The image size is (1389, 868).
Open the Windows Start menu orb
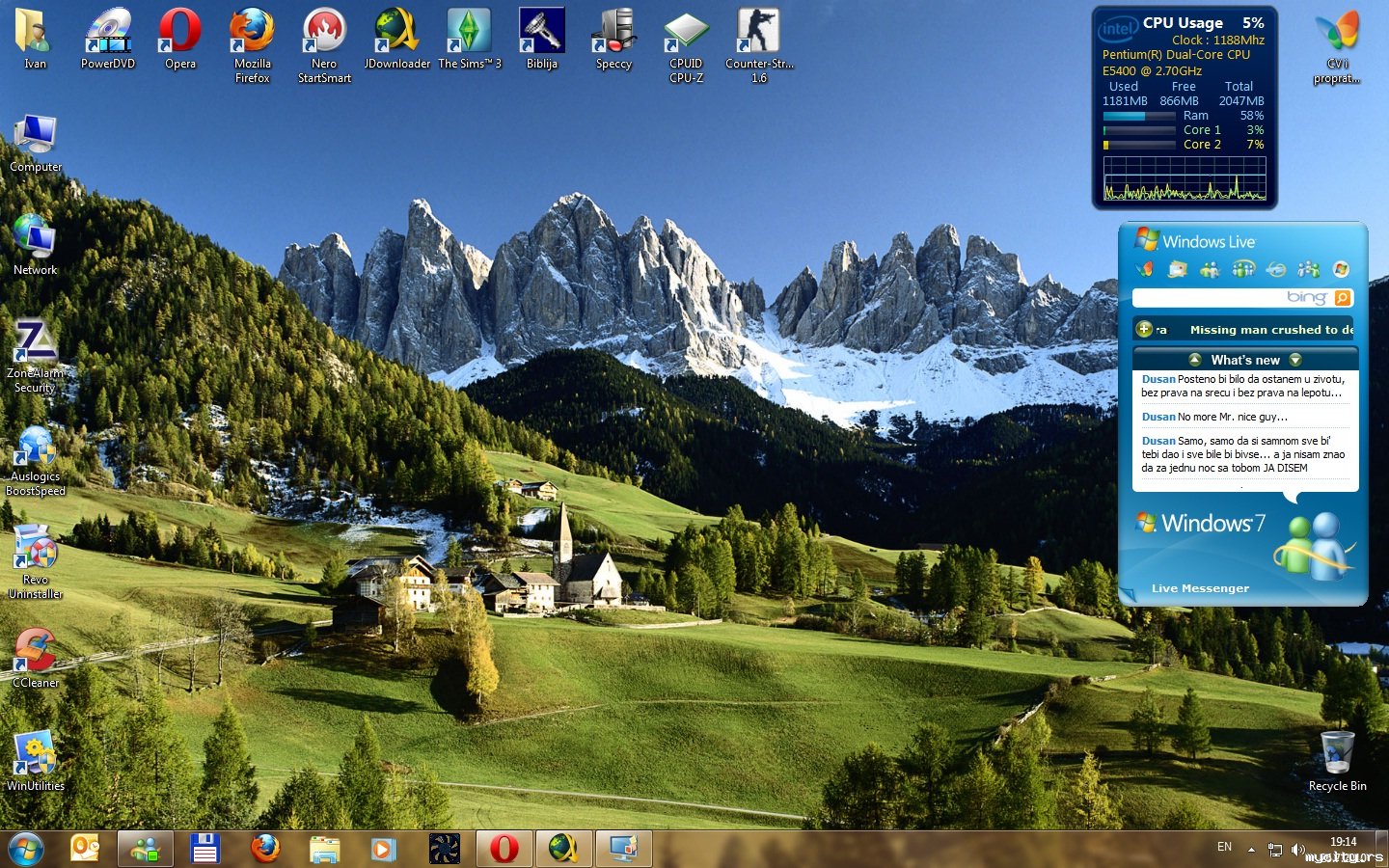(x=26, y=849)
